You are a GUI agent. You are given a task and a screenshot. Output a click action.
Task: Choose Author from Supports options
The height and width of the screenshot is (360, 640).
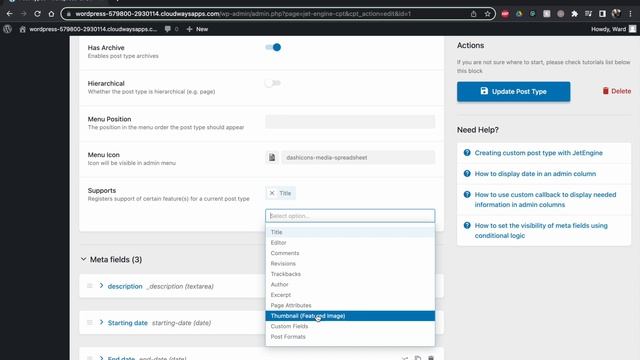tap(350, 284)
